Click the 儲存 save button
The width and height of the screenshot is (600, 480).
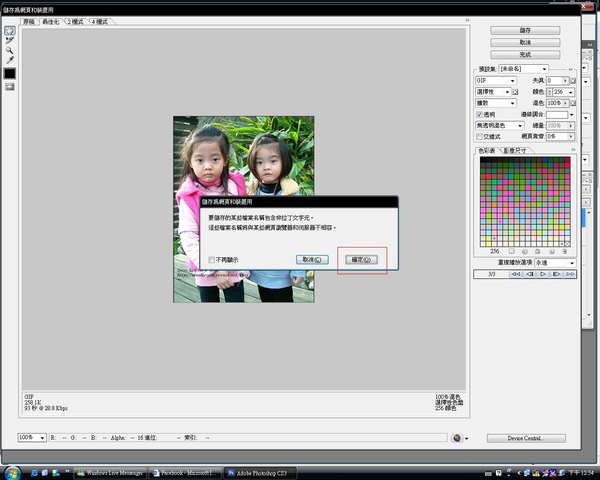coord(525,30)
